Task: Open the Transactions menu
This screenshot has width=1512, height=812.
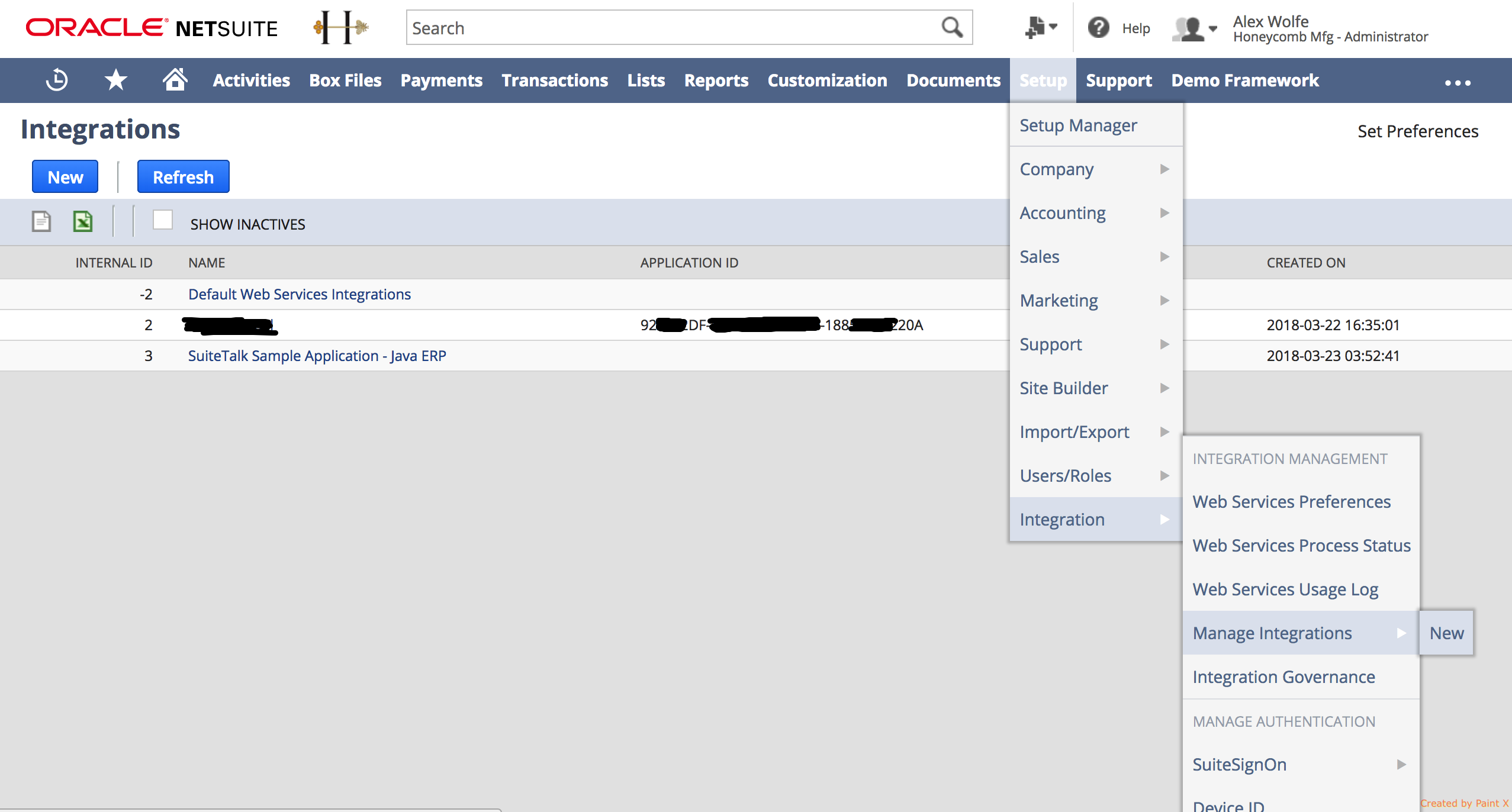Action: pos(555,80)
